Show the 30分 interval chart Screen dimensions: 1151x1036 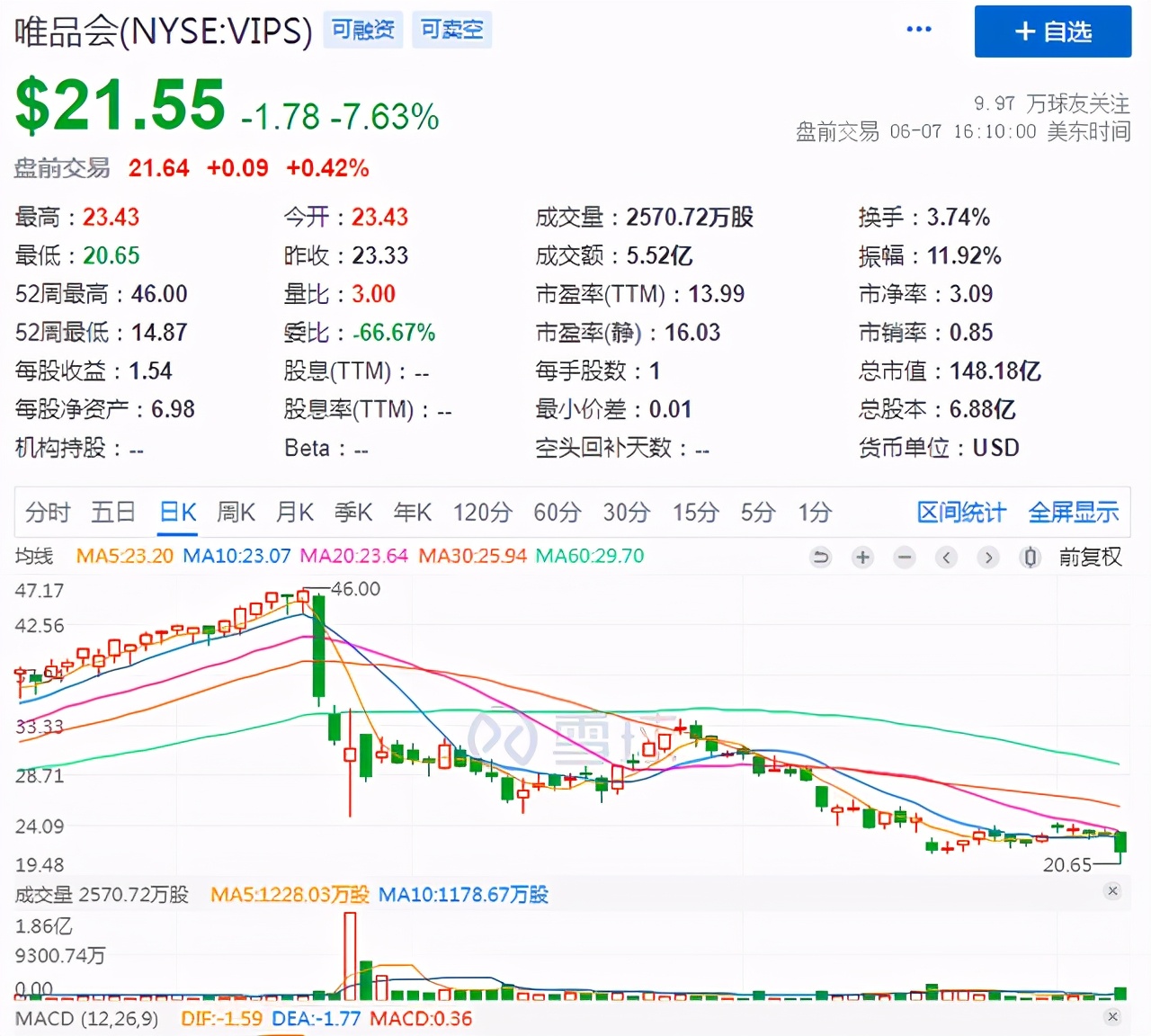pos(627,513)
